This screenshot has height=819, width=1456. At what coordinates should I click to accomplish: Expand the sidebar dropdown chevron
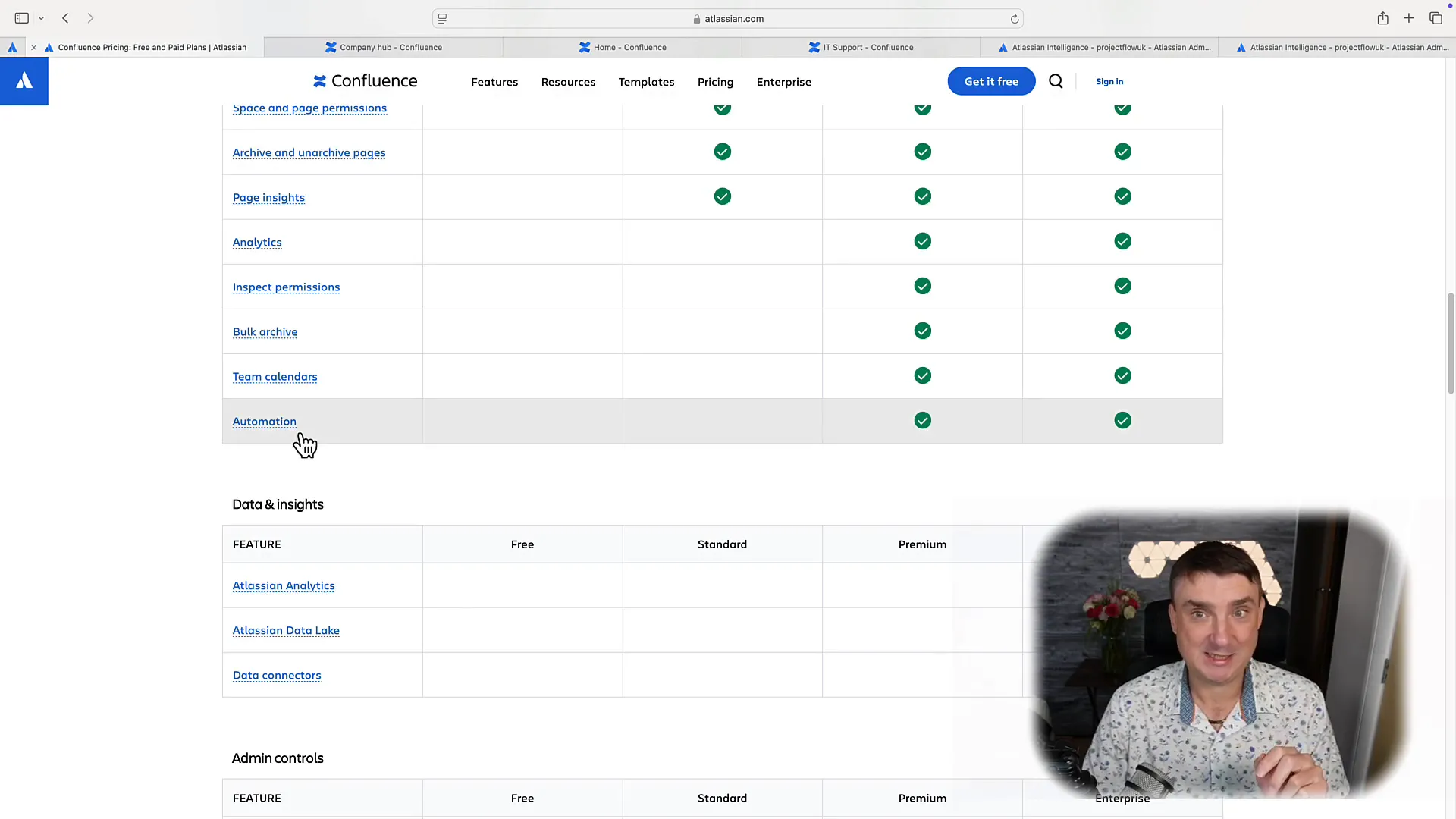click(42, 18)
